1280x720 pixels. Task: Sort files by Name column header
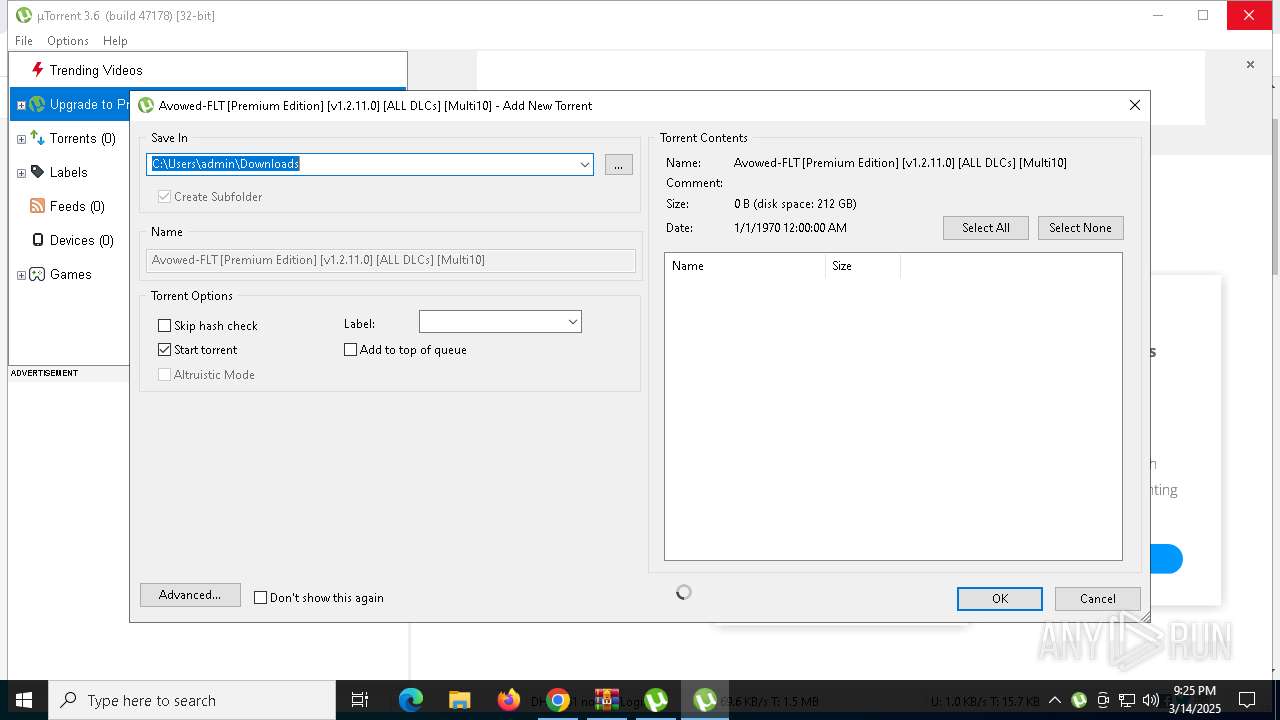745,266
